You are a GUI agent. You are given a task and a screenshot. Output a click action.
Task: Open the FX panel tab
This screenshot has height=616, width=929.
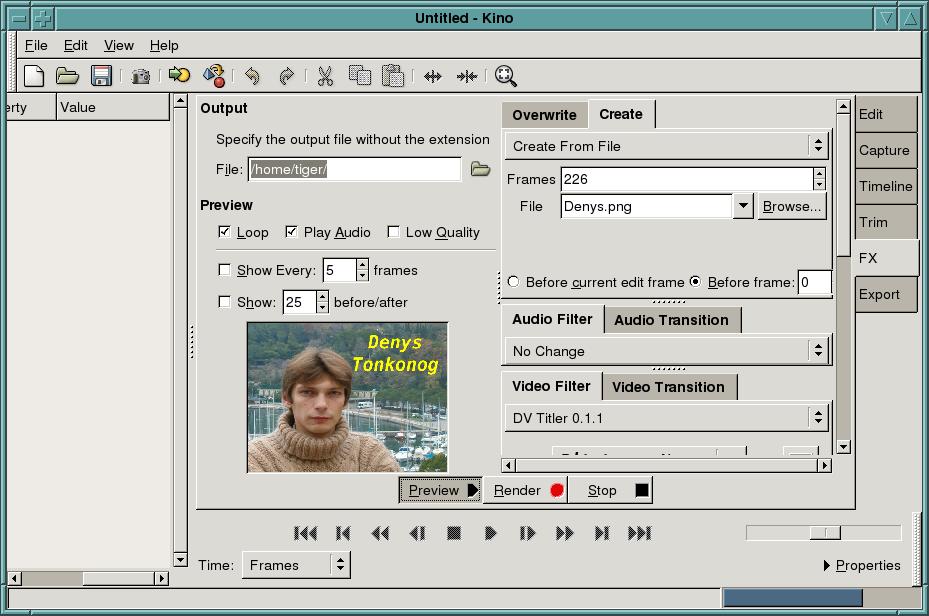point(883,257)
